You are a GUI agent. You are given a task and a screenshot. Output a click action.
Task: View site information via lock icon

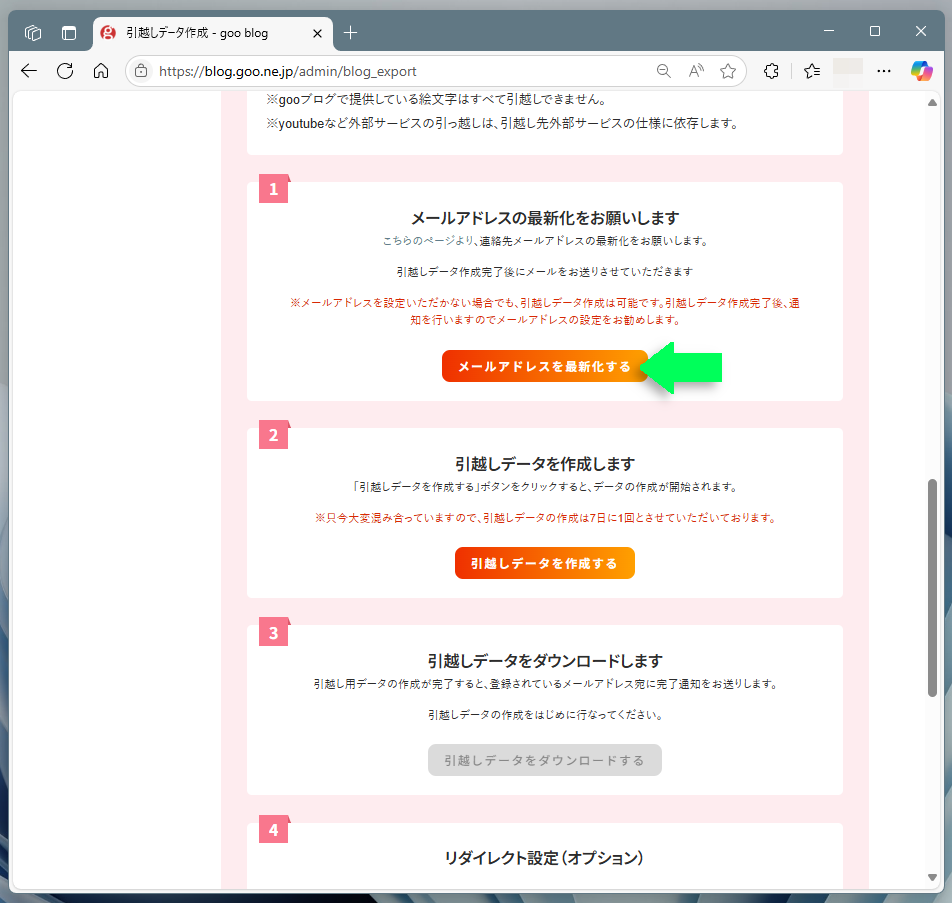click(x=141, y=71)
